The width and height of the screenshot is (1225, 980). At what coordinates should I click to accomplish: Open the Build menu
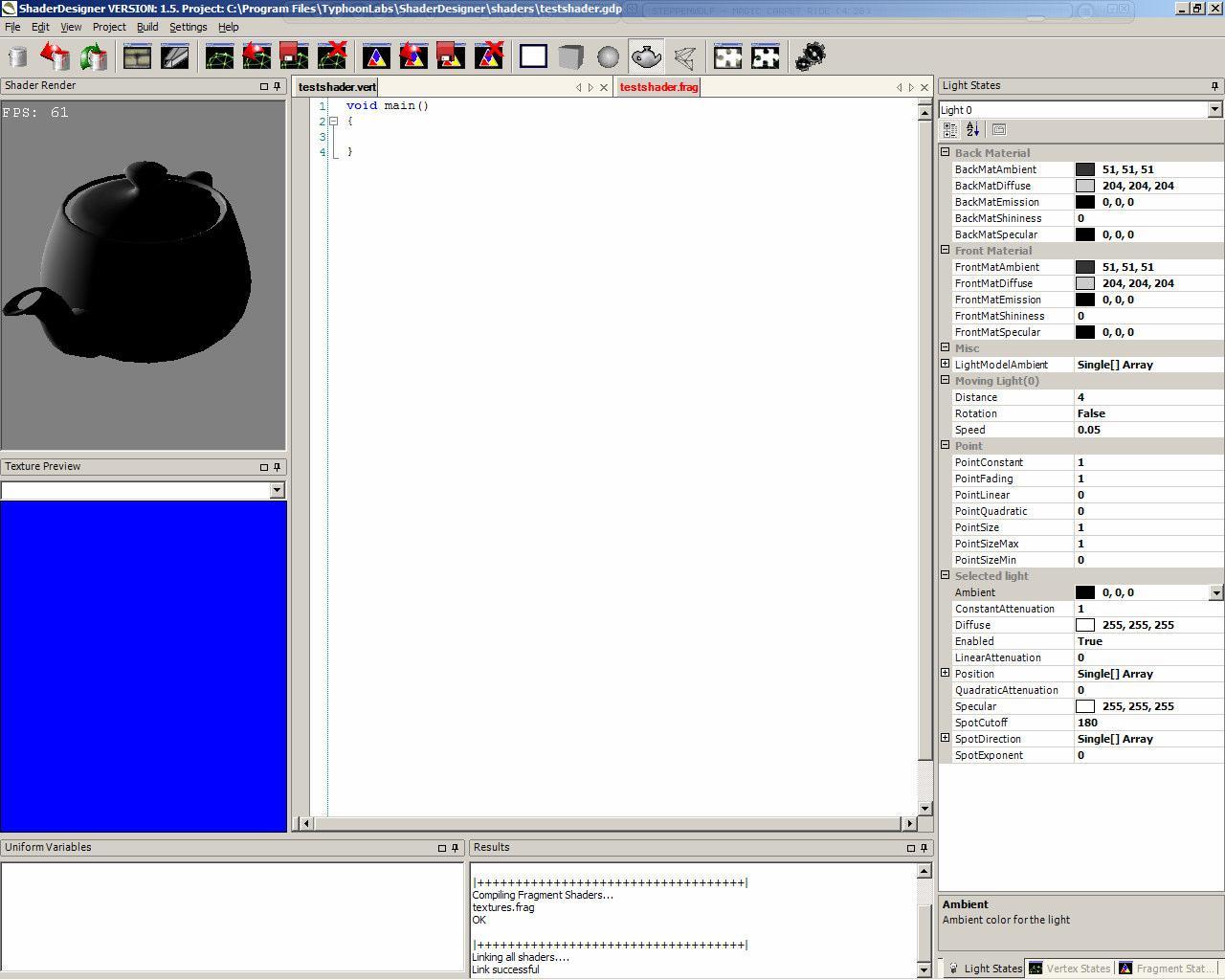(x=147, y=27)
